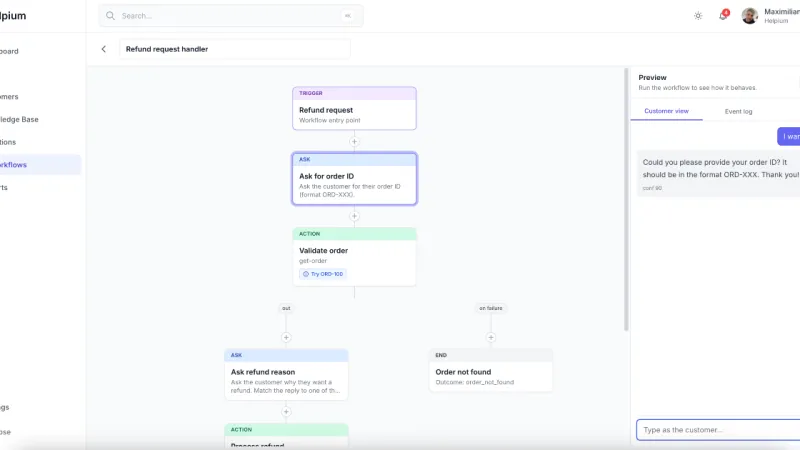Image resolution: width=800 pixels, height=450 pixels.
Task: Add step below Ask refund reason
Action: [x=286, y=412]
